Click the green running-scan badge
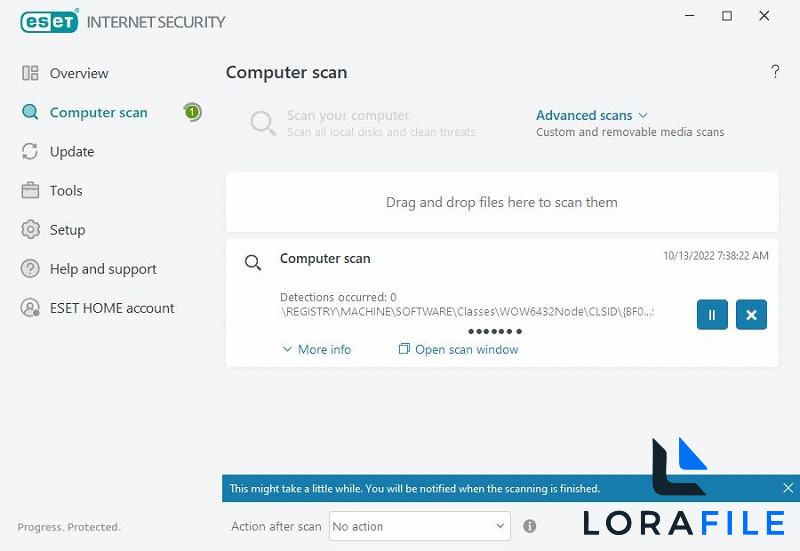 (192, 112)
